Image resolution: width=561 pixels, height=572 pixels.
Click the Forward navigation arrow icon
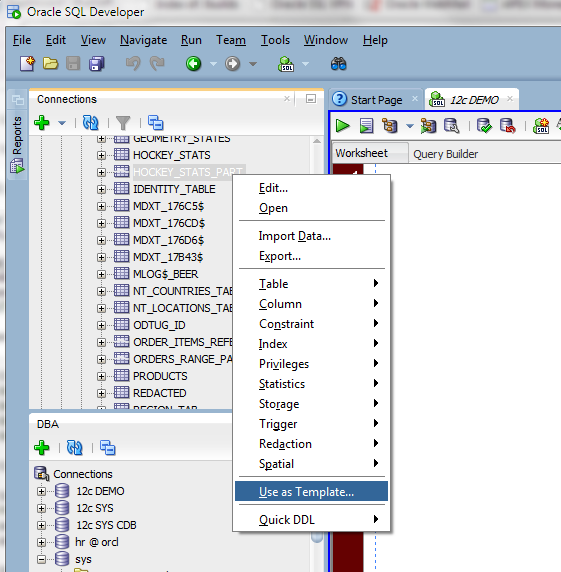233,64
